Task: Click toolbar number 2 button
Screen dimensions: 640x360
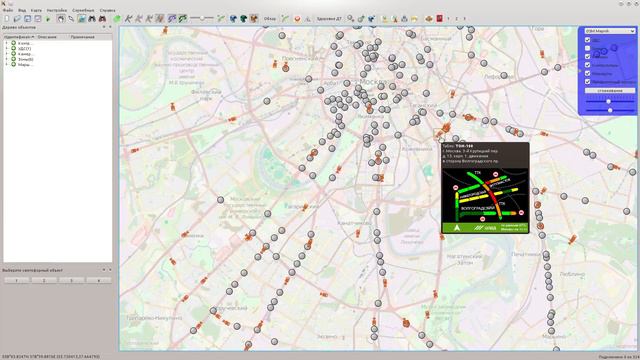Action: pos(456,19)
